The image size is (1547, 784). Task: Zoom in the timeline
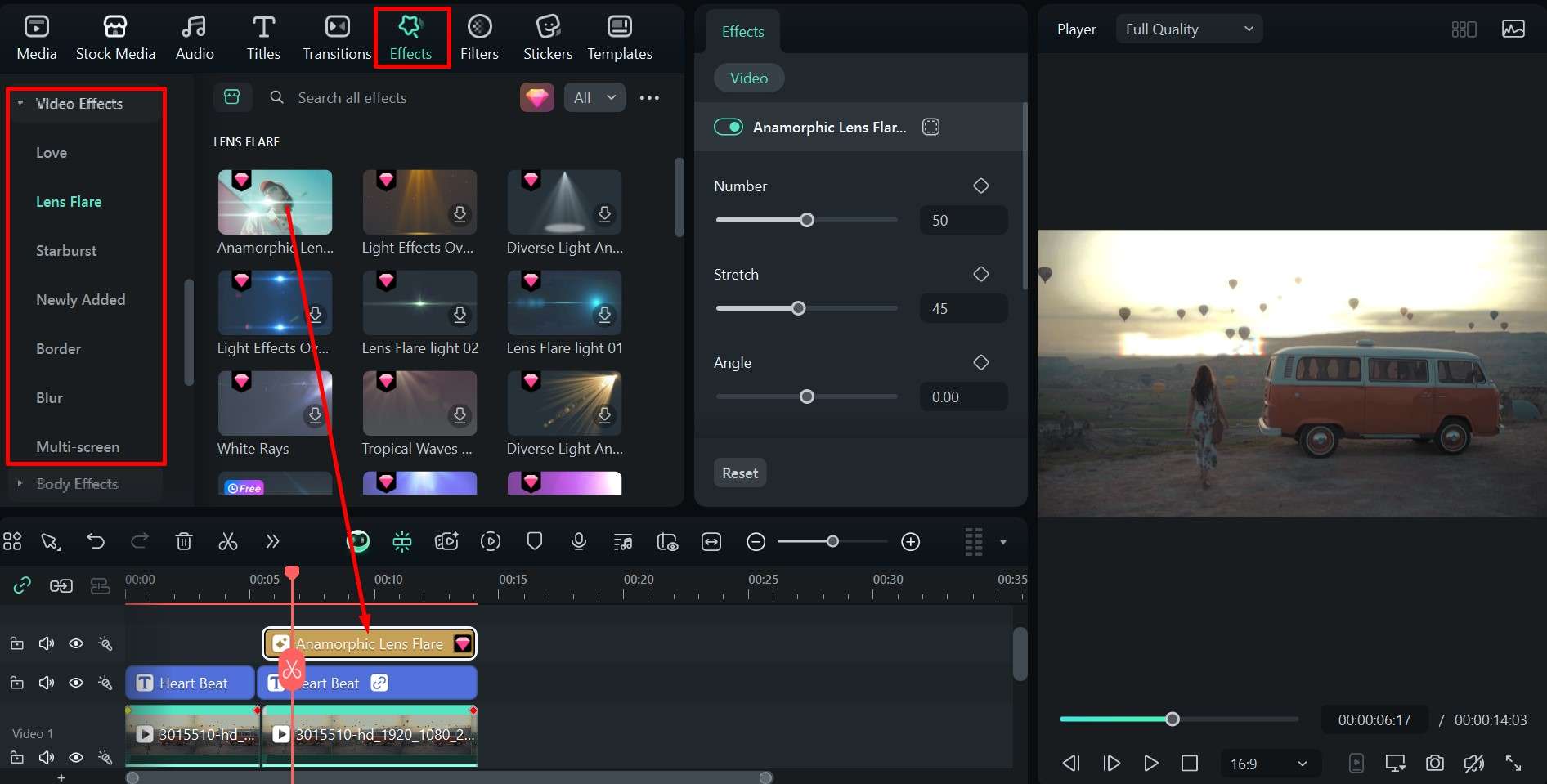click(x=911, y=541)
